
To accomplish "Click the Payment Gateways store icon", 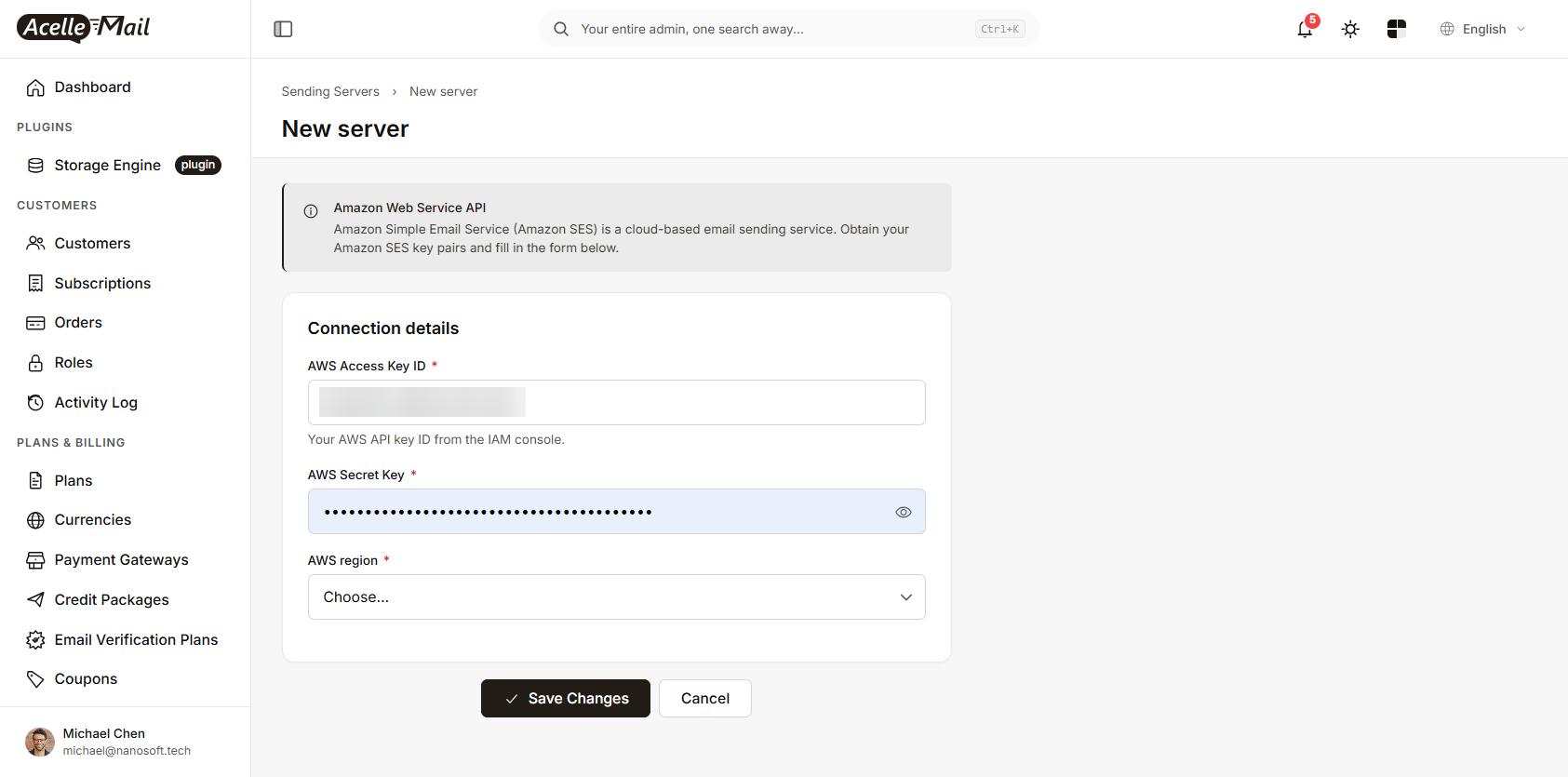I will click(35, 560).
